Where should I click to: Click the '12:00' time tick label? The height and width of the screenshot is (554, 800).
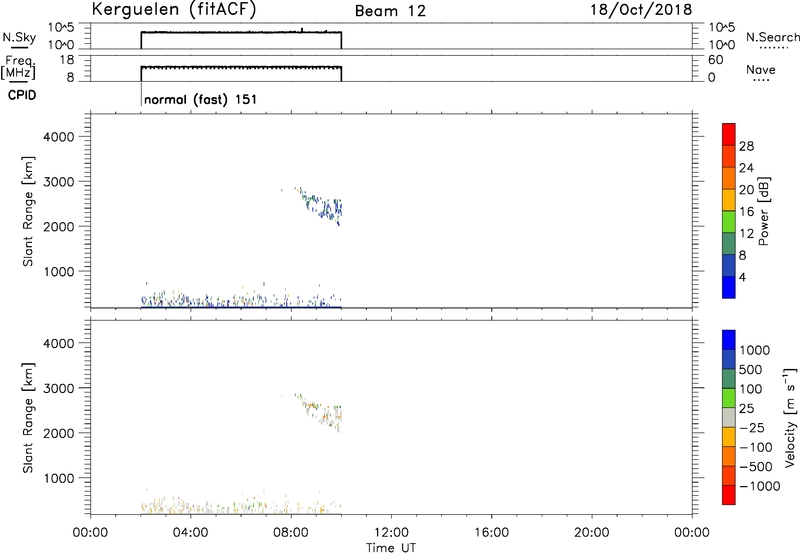pyautogui.click(x=391, y=533)
